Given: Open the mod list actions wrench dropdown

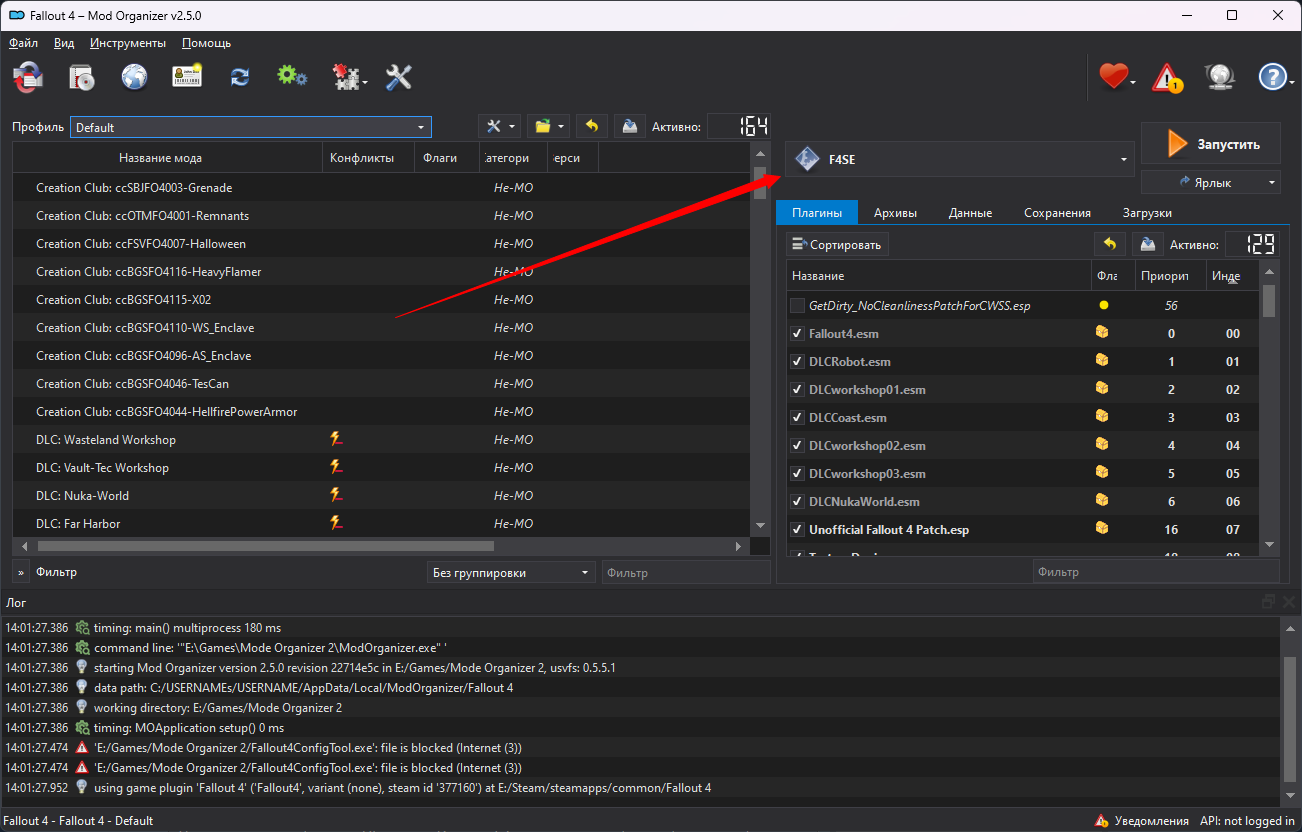Looking at the screenshot, I should click(501, 126).
